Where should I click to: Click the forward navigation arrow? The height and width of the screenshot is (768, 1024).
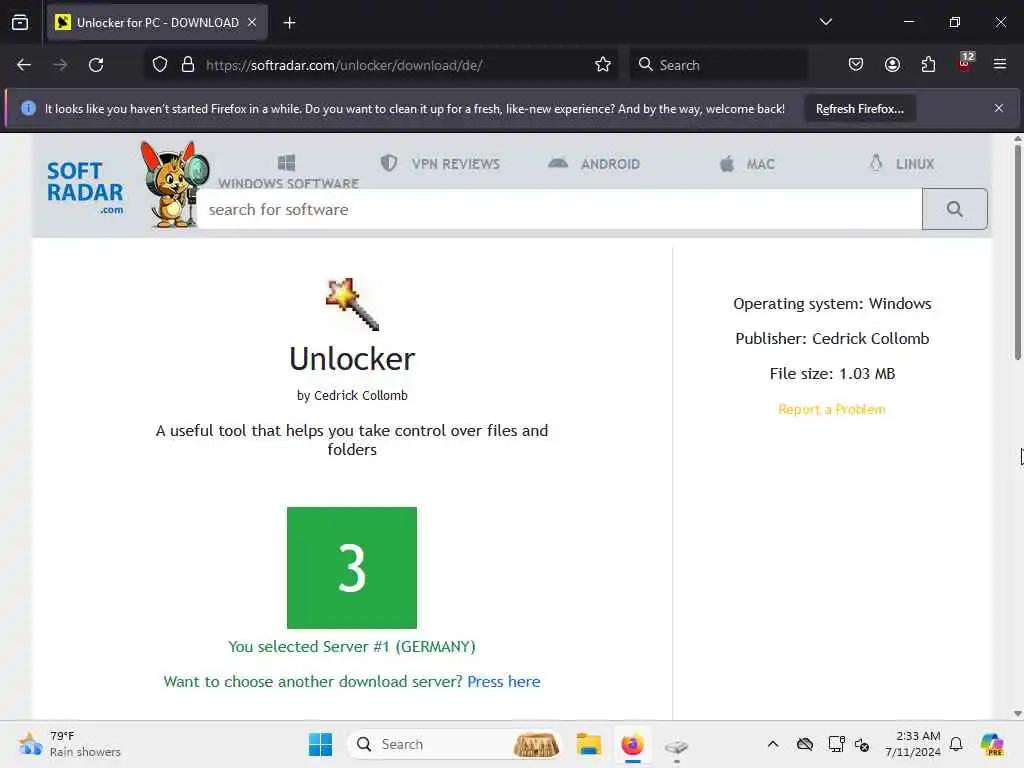[x=60, y=65]
